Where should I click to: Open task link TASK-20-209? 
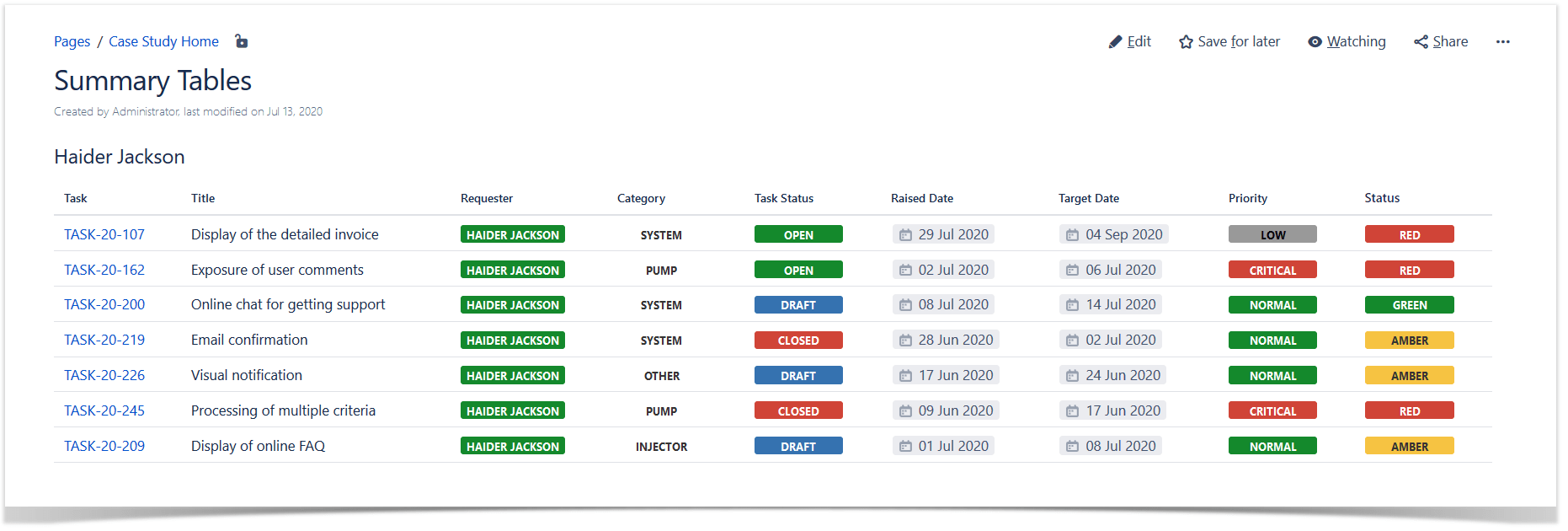(104, 446)
